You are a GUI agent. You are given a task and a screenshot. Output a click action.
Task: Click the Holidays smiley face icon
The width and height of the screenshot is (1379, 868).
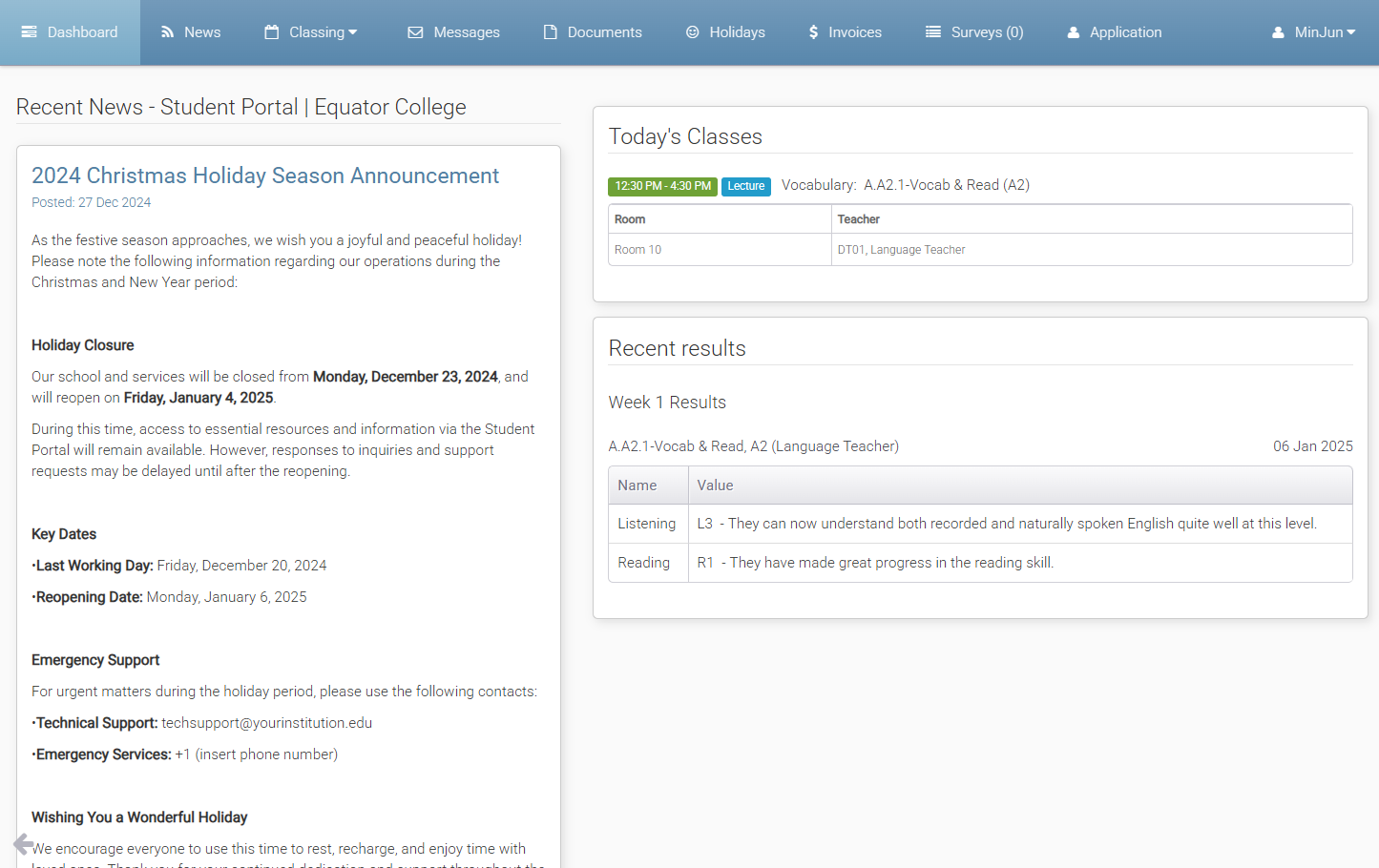tap(693, 32)
